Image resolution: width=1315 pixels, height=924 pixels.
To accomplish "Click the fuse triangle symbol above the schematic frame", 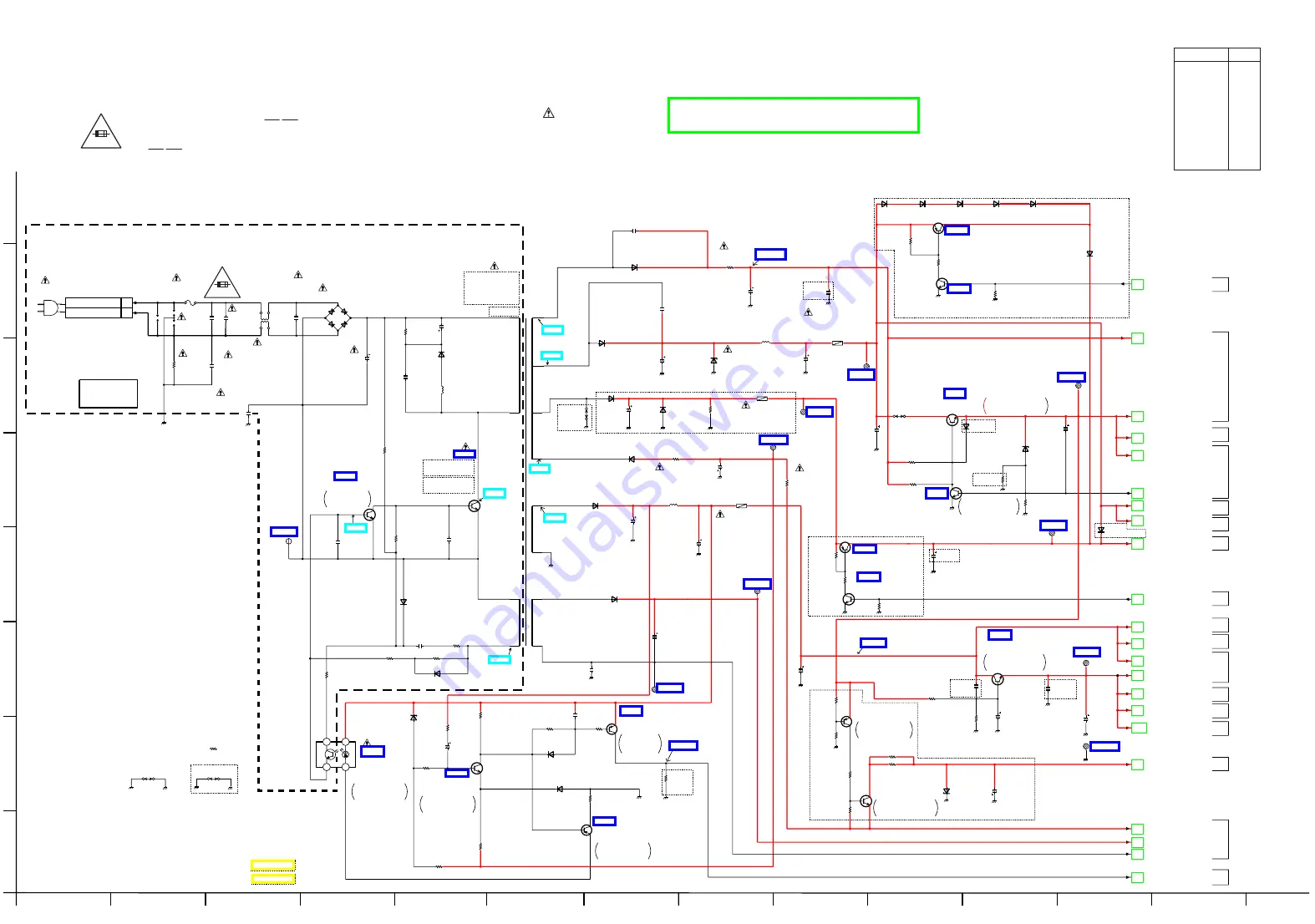I will pos(101,131).
